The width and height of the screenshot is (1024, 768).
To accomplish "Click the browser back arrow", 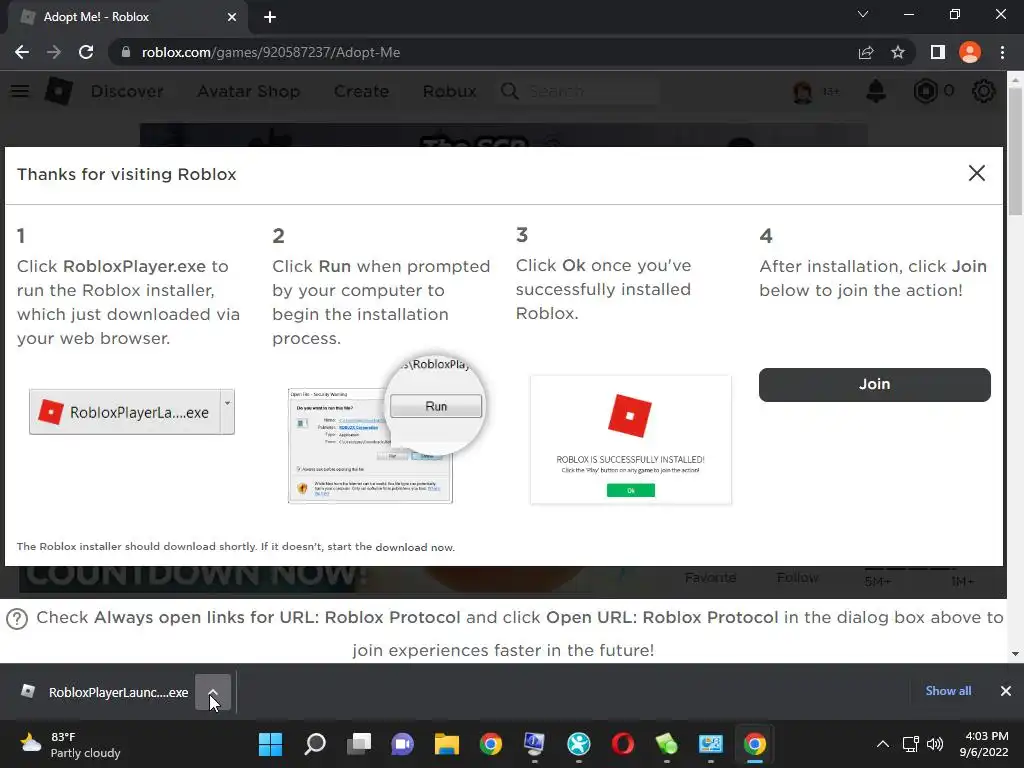I will click(x=22, y=52).
